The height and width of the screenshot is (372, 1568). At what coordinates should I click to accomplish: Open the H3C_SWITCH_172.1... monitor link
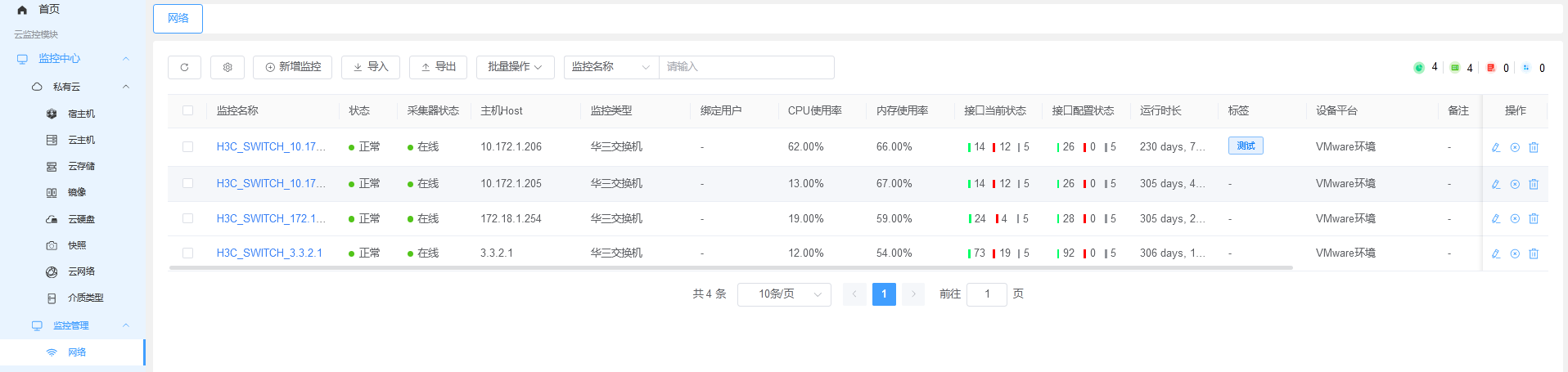pos(271,218)
